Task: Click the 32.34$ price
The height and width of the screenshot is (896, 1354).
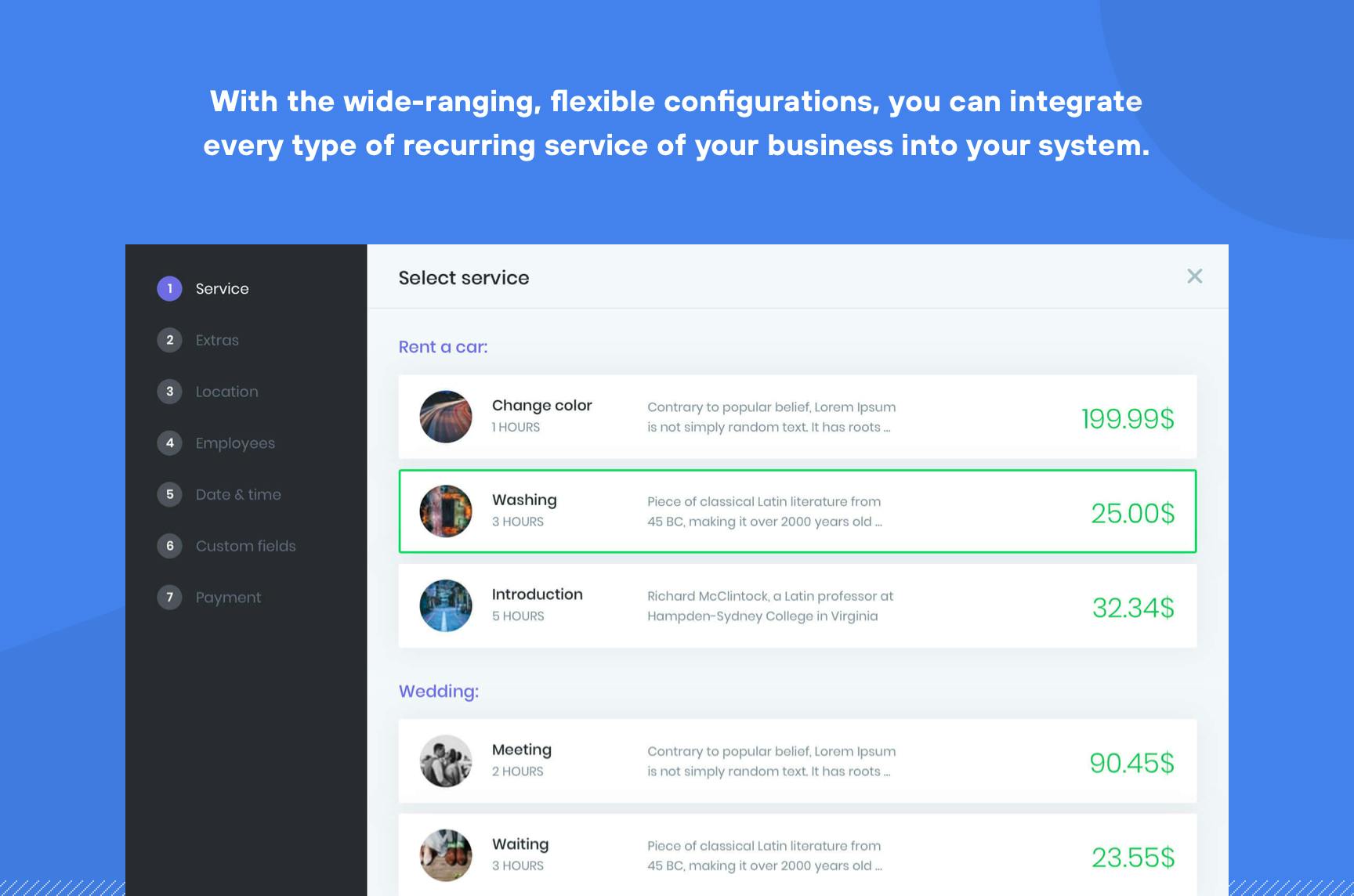Action: (x=1133, y=608)
